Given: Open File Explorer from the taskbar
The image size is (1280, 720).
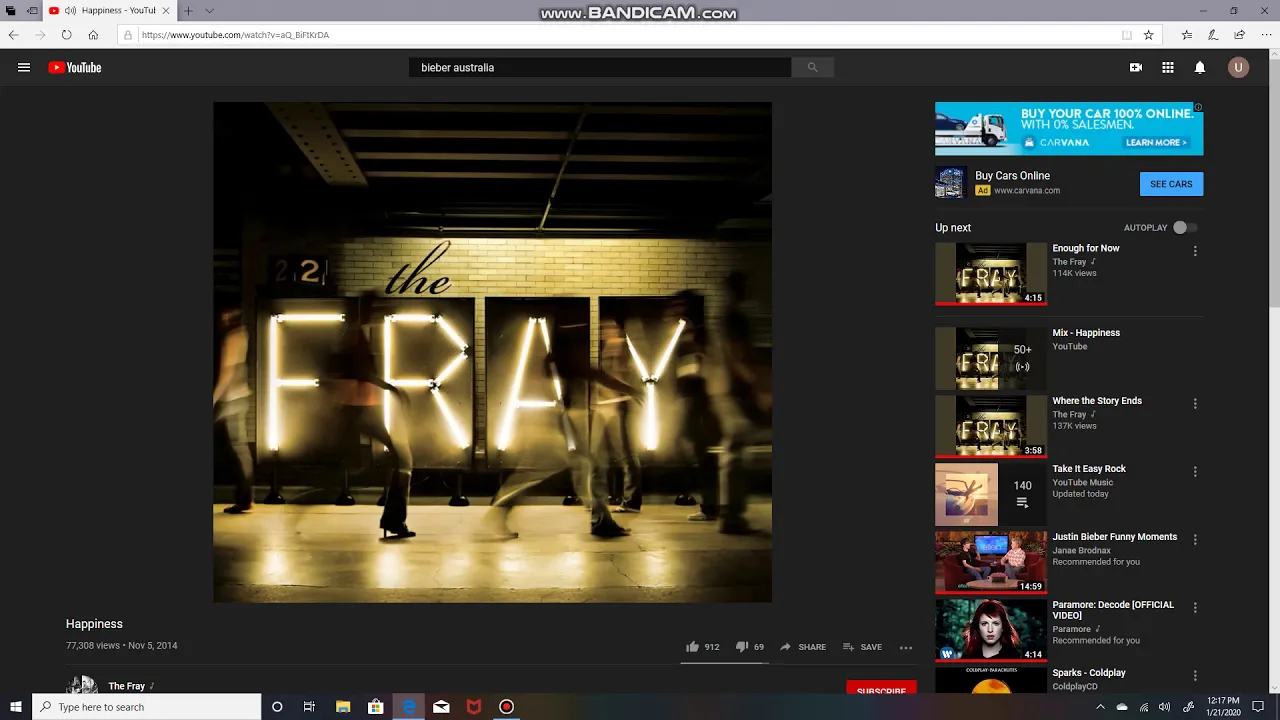Looking at the screenshot, I should (343, 707).
